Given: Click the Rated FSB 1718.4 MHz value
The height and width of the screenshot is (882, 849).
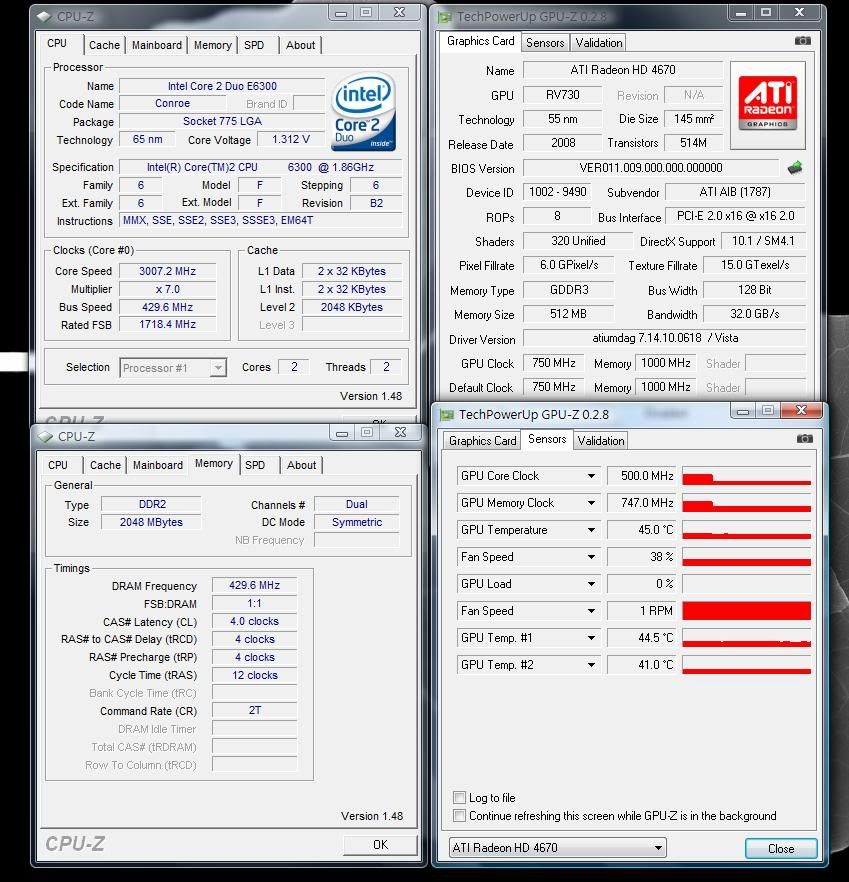Looking at the screenshot, I should coord(167,325).
